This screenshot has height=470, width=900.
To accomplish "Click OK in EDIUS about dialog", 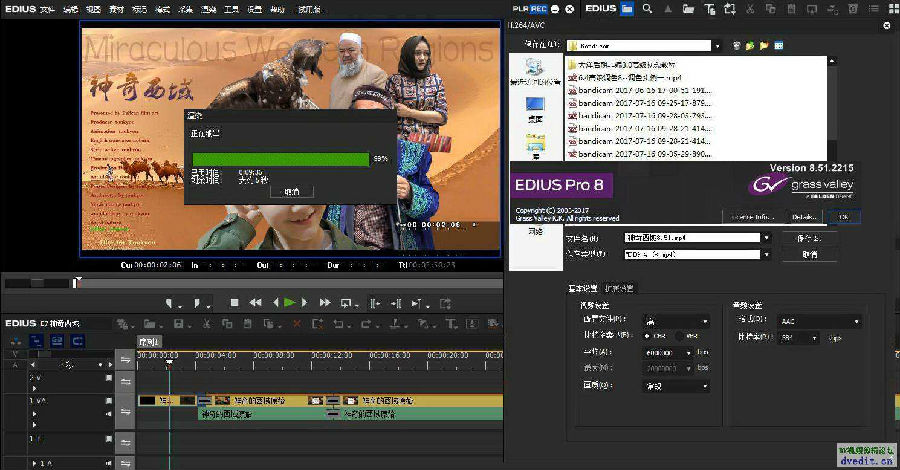I will [842, 216].
